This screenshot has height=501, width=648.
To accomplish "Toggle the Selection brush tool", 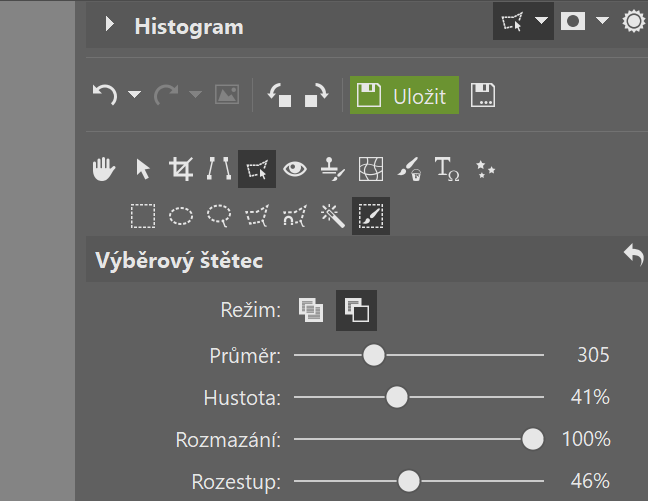I will (x=371, y=216).
